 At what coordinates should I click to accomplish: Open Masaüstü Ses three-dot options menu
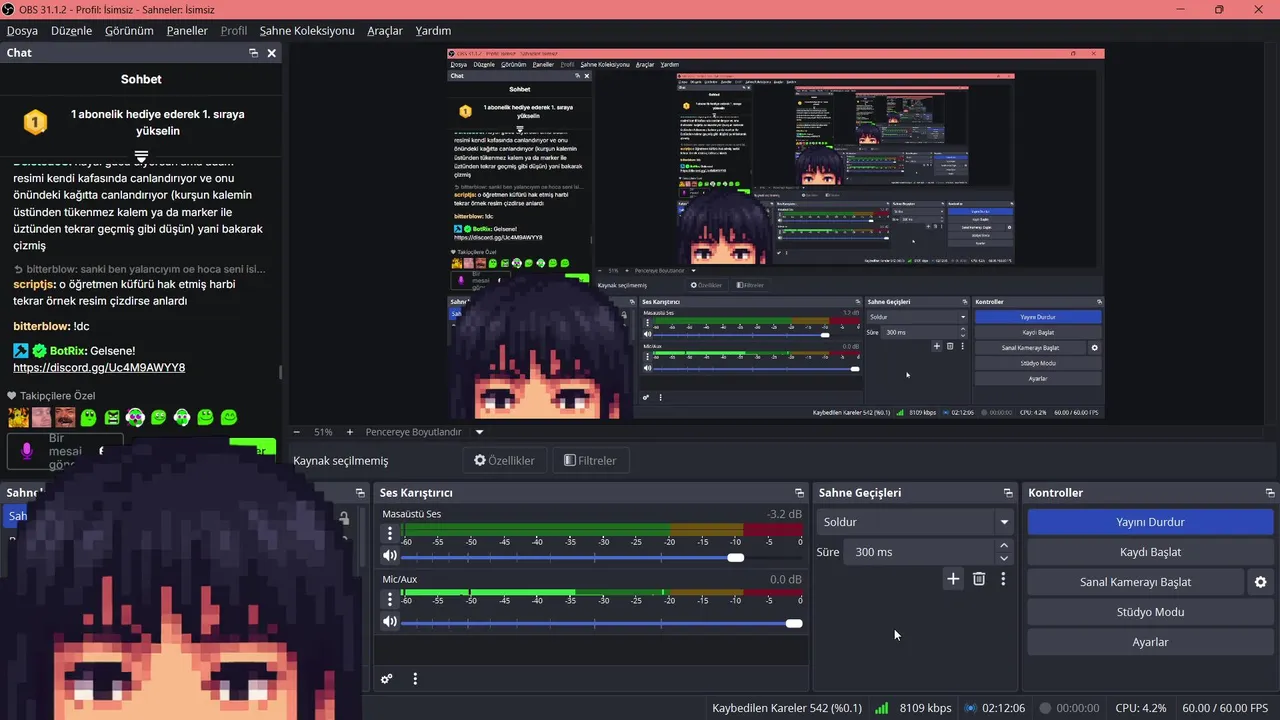[x=390, y=534]
